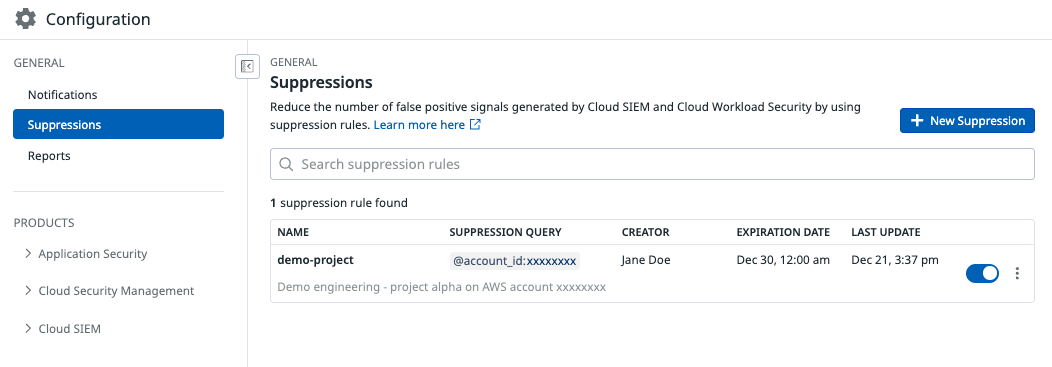Focus the Search suppression rules field
The image size is (1052, 367).
point(652,164)
